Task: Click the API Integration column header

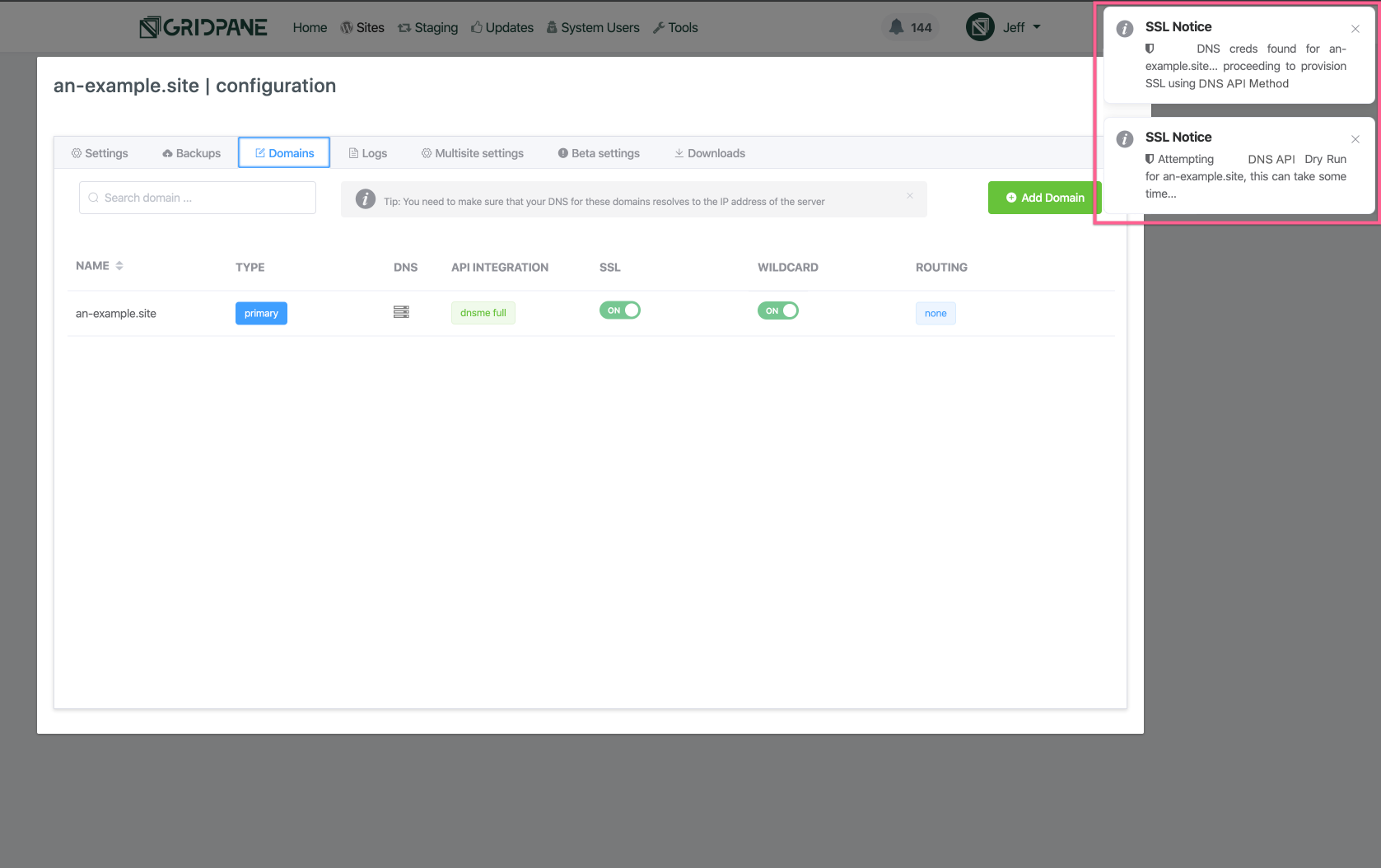Action: (x=500, y=267)
